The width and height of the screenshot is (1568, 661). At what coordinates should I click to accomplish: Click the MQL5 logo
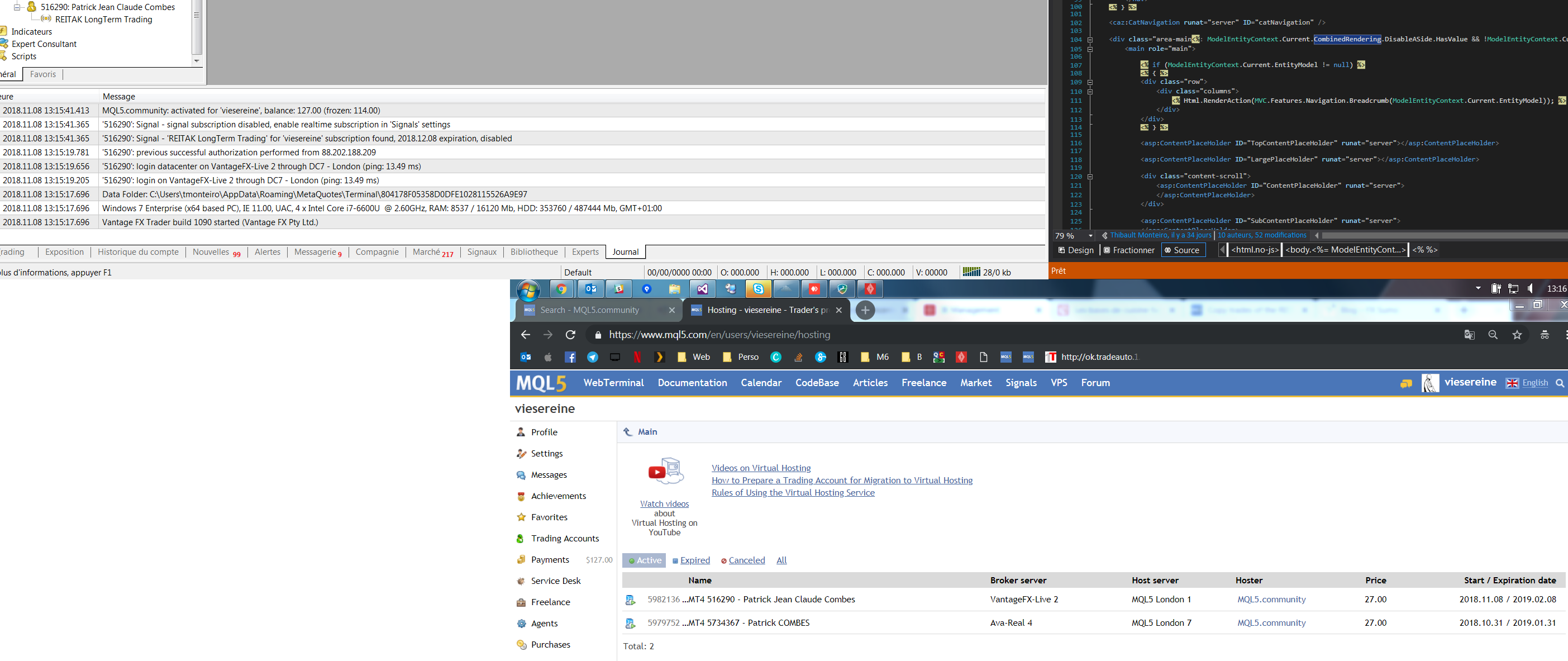[541, 383]
